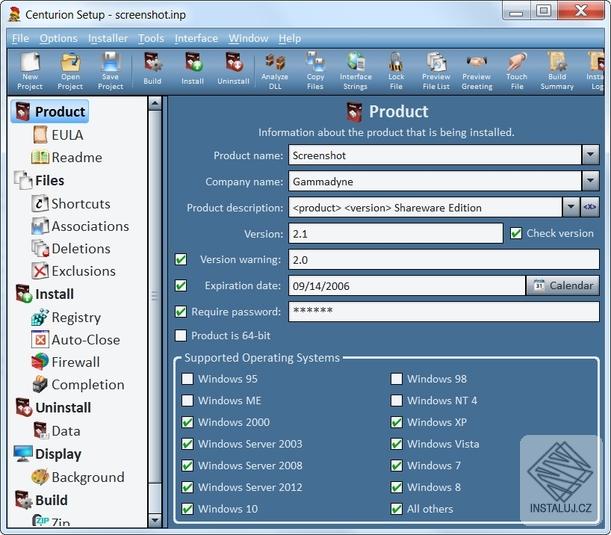
Task: Open the Build section in sidebar tree
Action: pos(41,500)
